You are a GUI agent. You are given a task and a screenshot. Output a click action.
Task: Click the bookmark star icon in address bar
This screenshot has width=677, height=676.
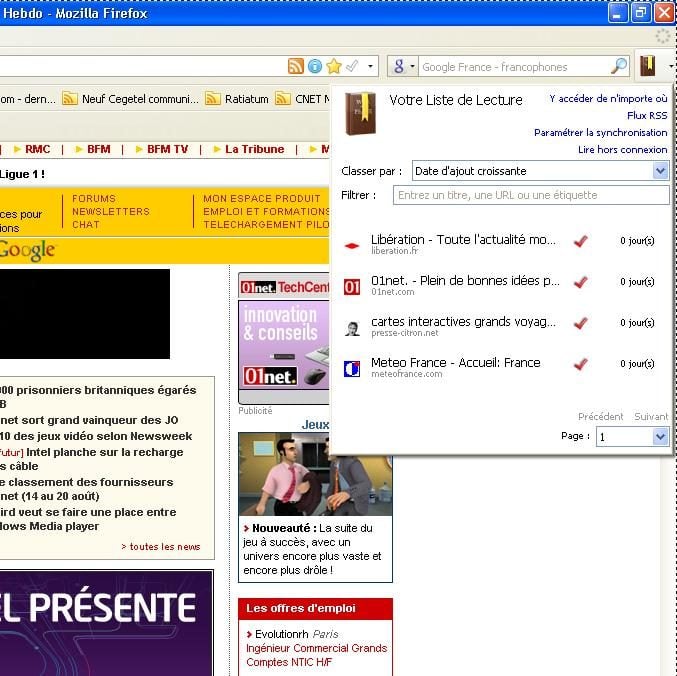pos(334,66)
